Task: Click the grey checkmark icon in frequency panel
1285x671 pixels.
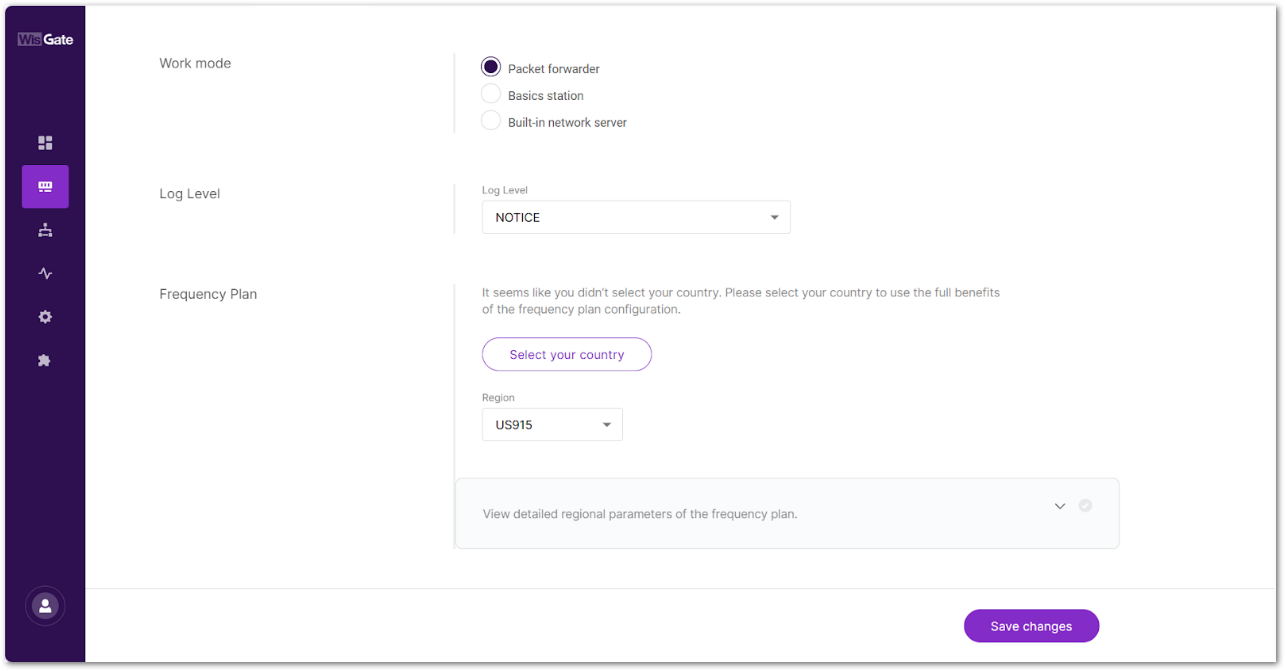Action: point(1085,506)
